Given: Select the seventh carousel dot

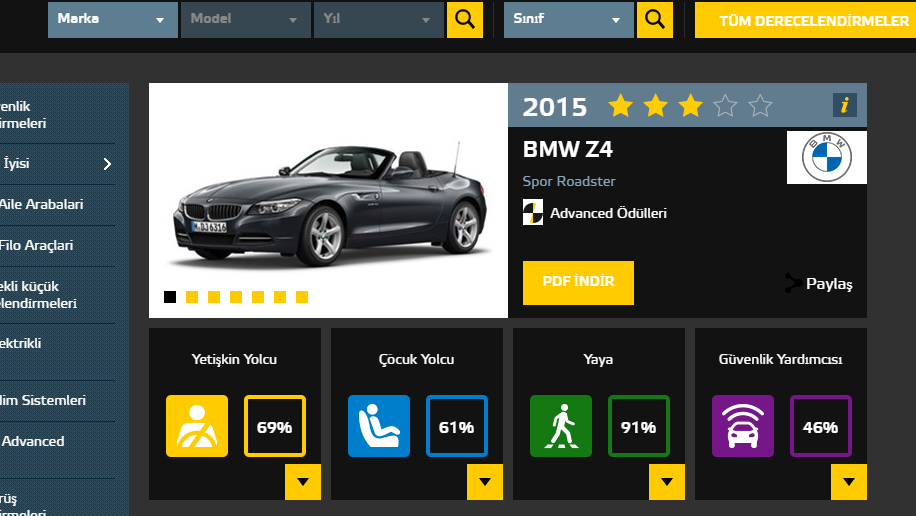Looking at the screenshot, I should coord(302,297).
